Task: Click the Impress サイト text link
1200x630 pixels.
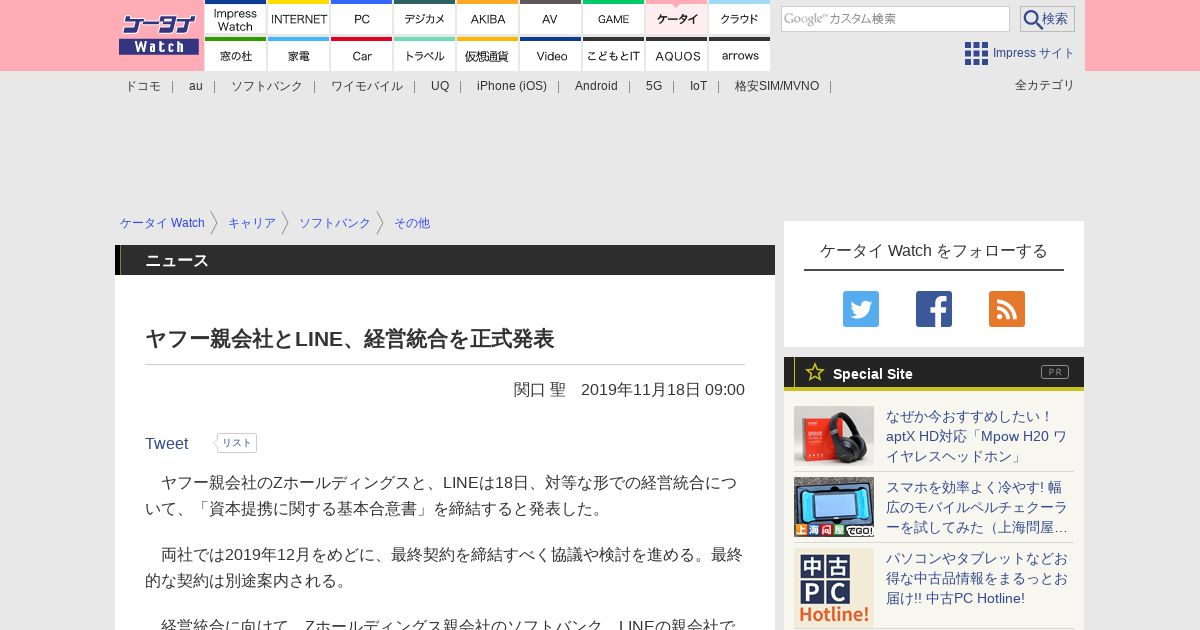Action: tap(1034, 53)
